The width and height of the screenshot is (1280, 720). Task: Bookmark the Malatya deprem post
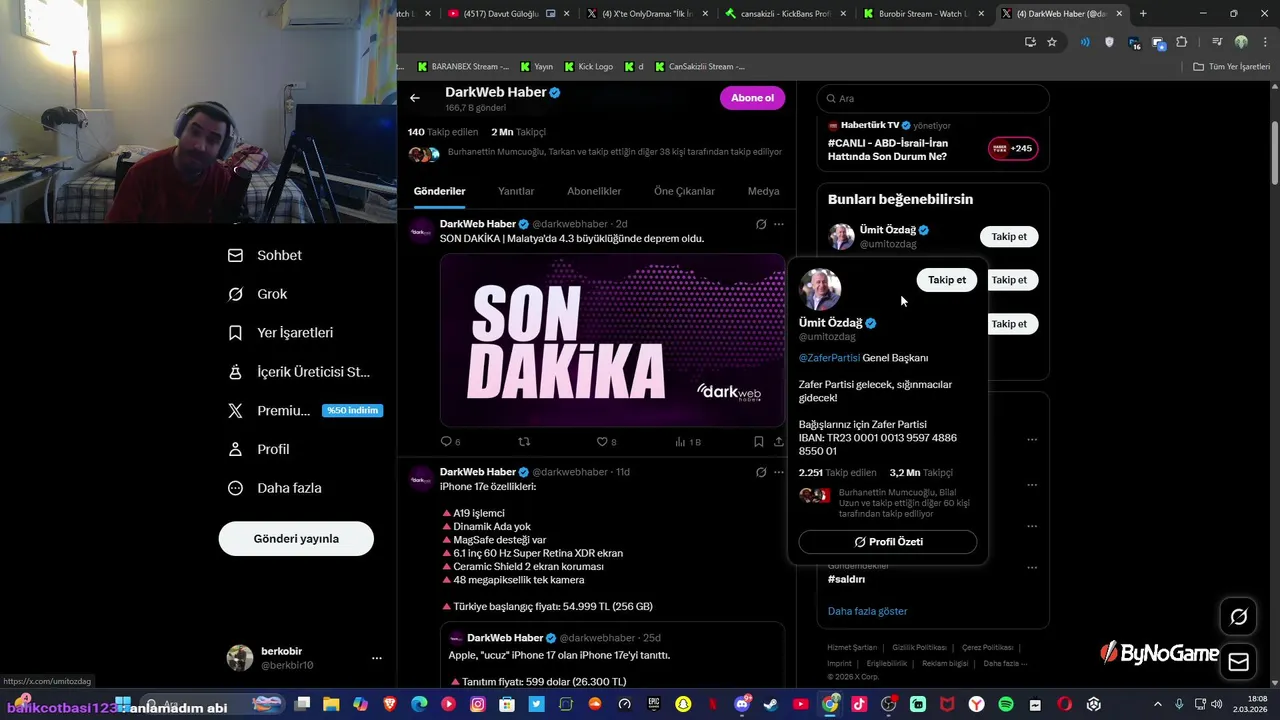(x=759, y=442)
